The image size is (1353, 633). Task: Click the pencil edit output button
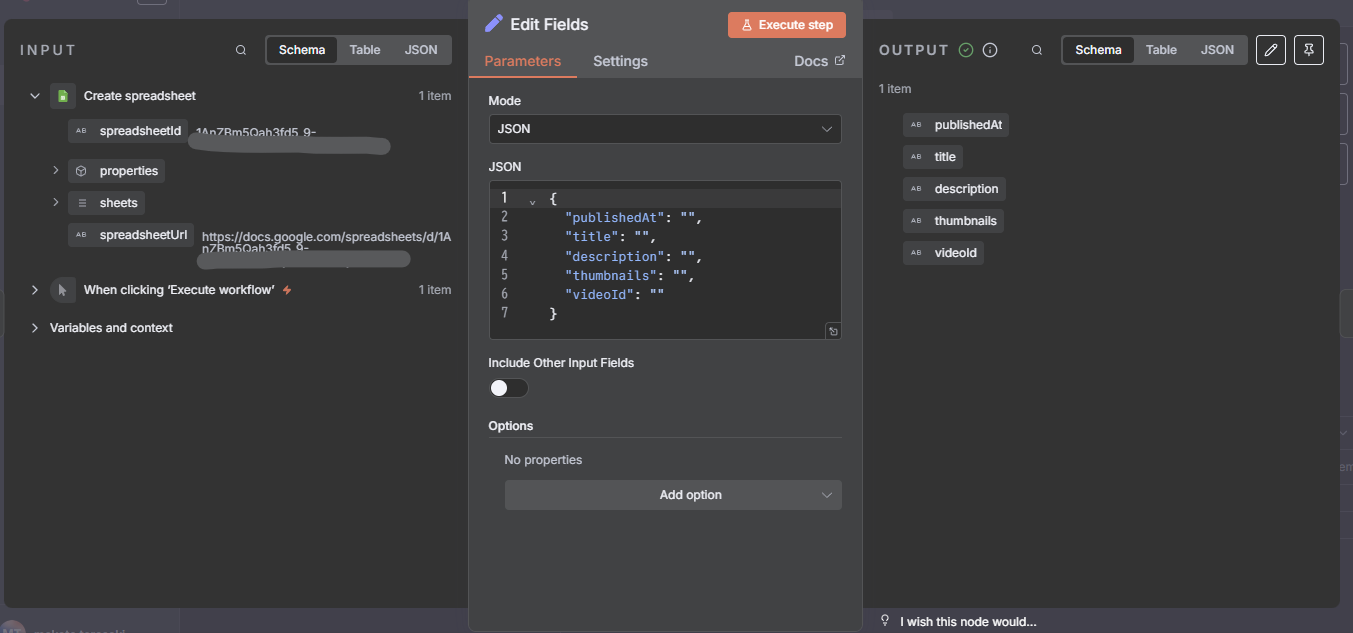click(1270, 50)
